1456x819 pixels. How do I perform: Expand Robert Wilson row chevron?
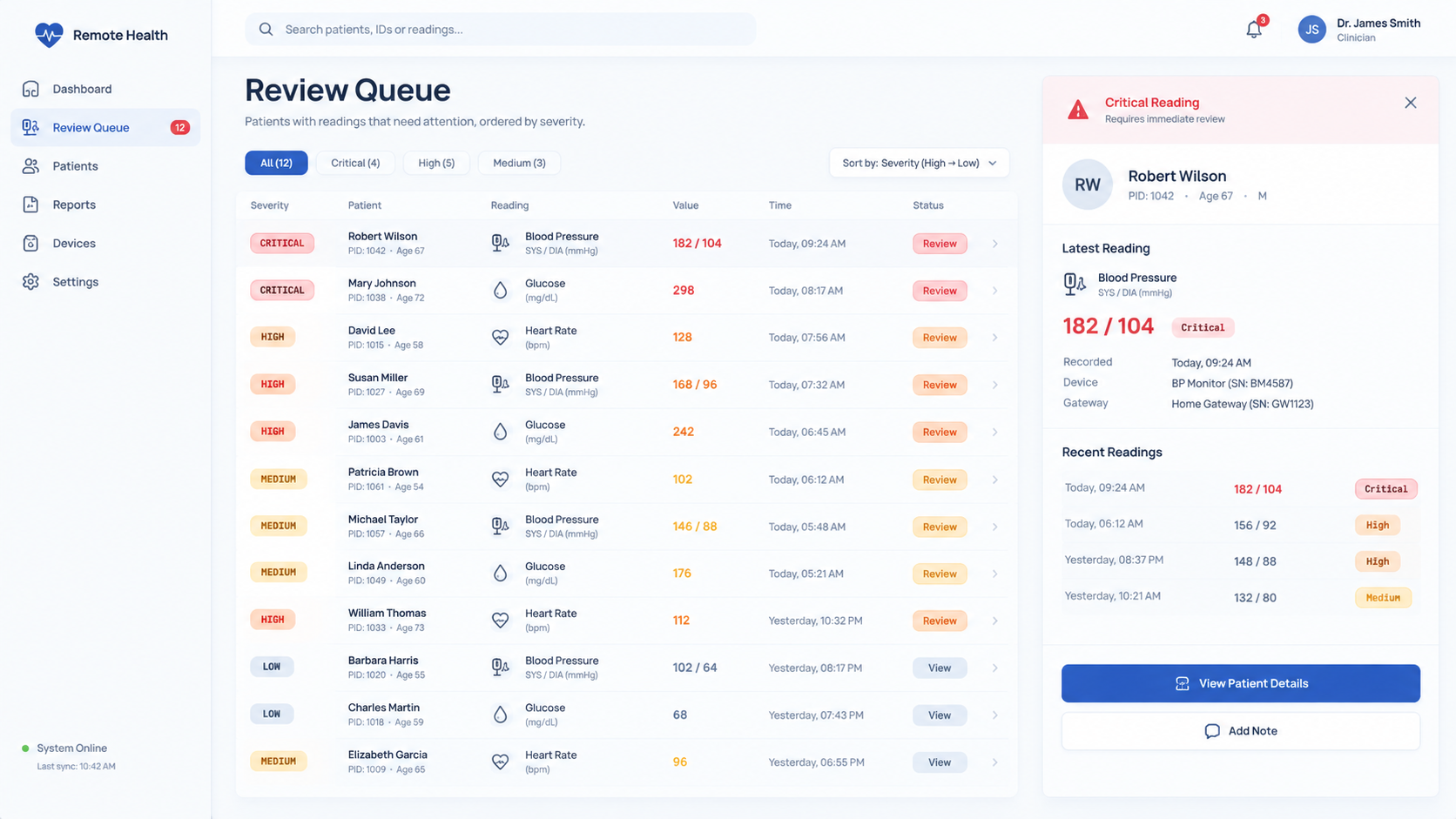(994, 244)
